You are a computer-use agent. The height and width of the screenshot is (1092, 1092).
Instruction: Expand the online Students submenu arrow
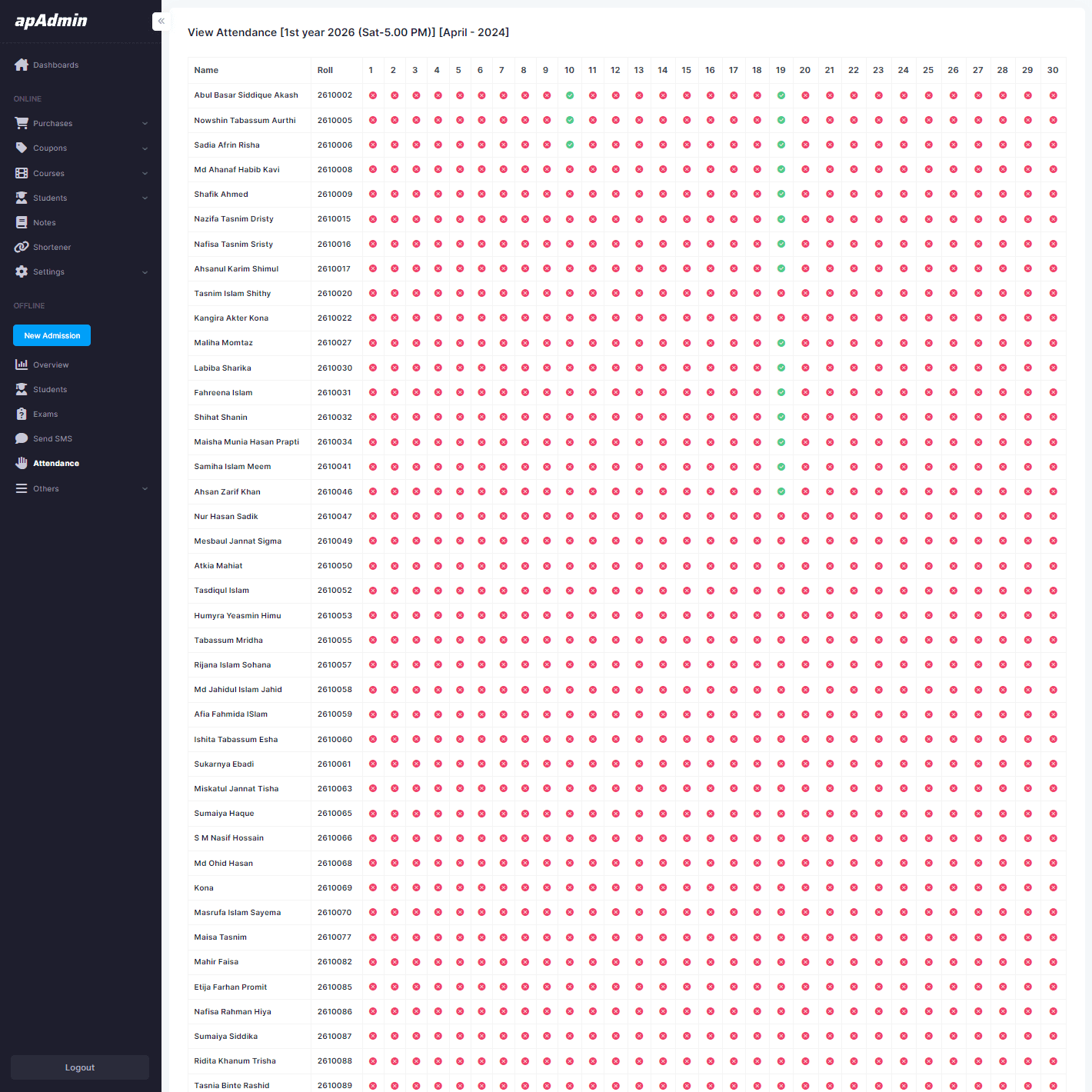(x=145, y=198)
